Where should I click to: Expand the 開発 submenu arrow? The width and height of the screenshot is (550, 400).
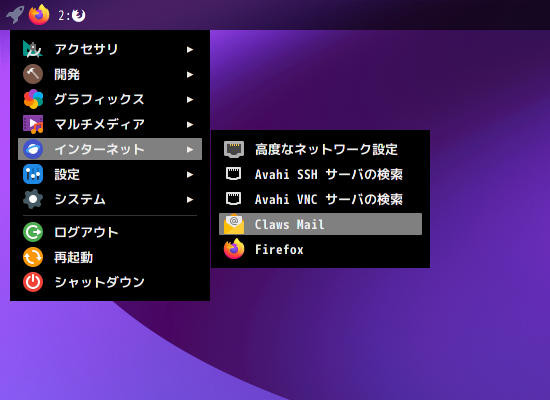(190, 74)
